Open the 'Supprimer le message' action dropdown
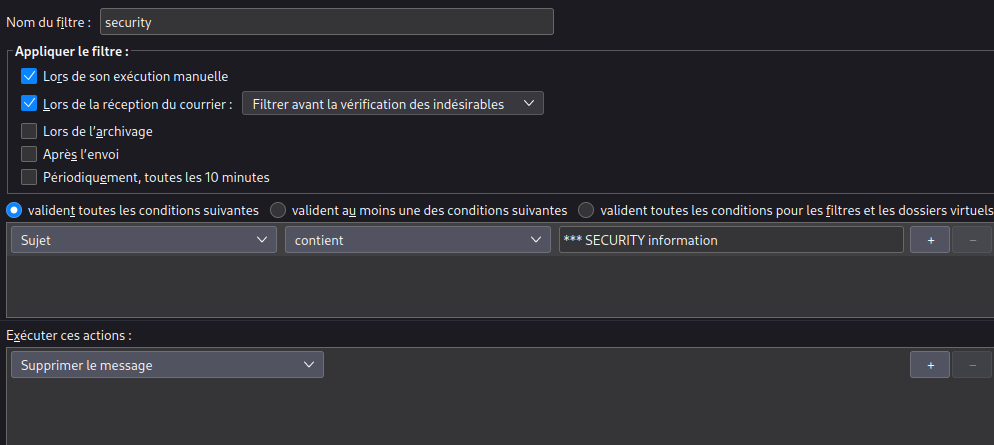Image resolution: width=994 pixels, height=445 pixels. [167, 365]
